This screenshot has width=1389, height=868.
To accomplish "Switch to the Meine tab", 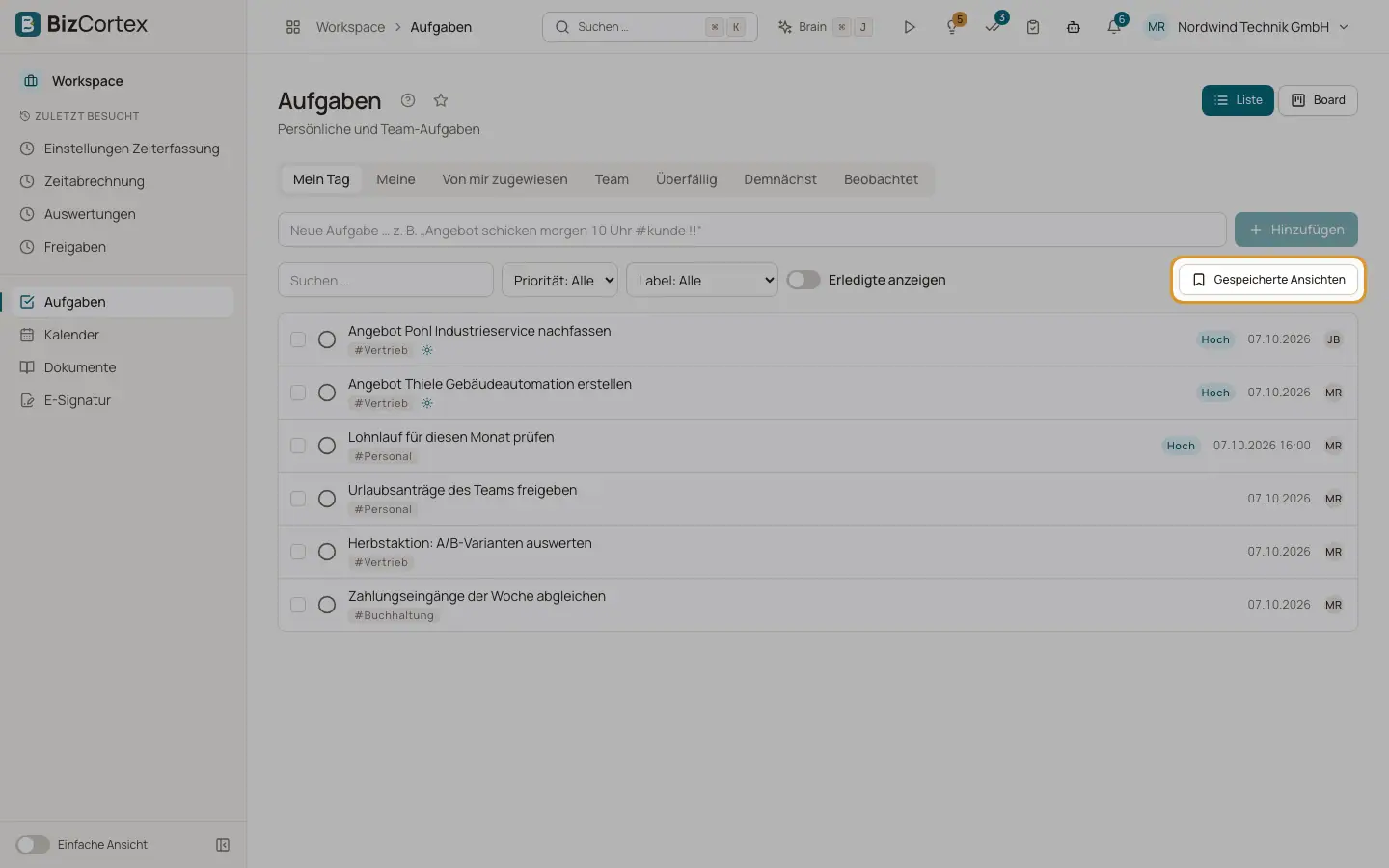I will pyautogui.click(x=395, y=179).
